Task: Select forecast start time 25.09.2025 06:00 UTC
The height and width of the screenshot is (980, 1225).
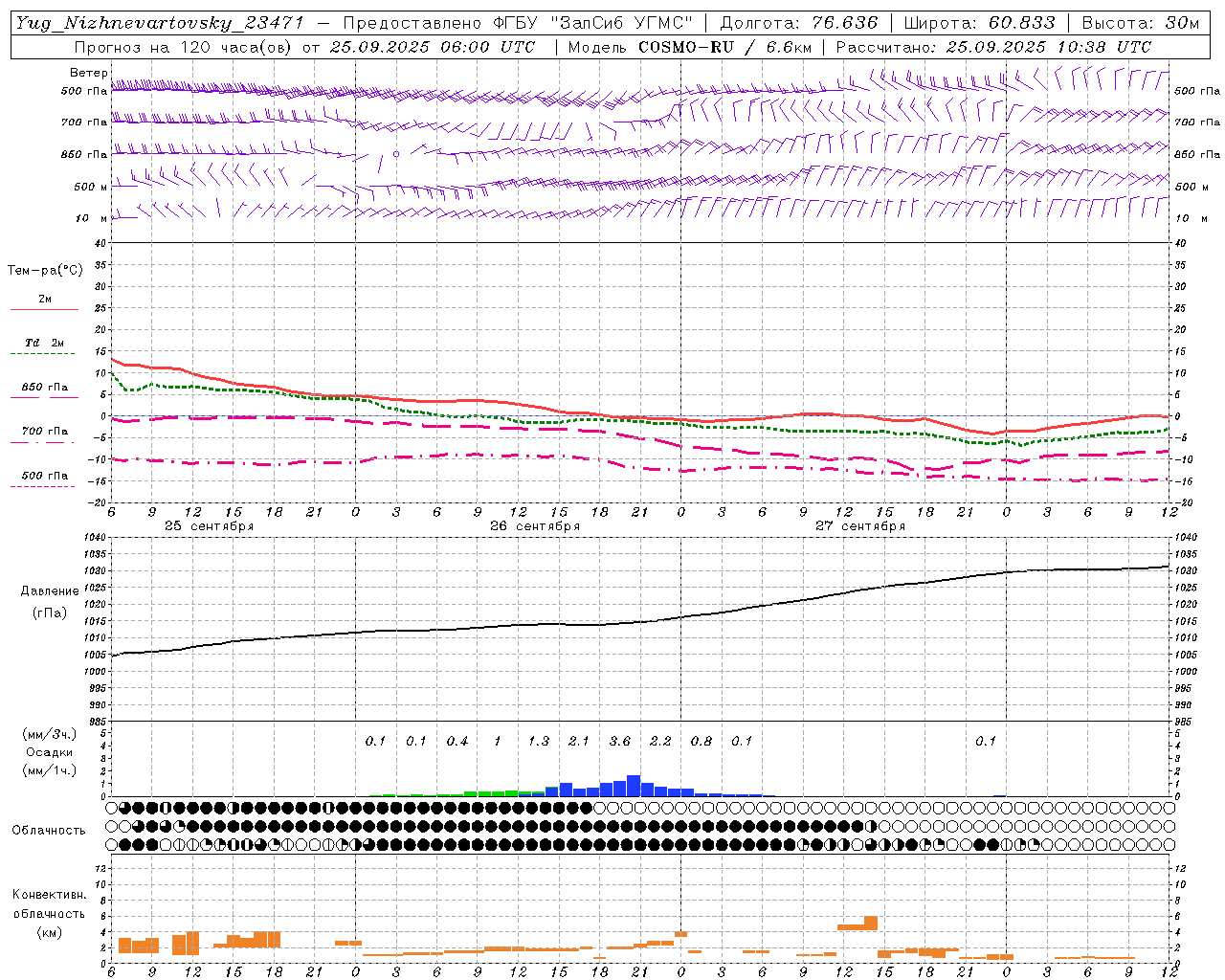Action: [x=433, y=47]
